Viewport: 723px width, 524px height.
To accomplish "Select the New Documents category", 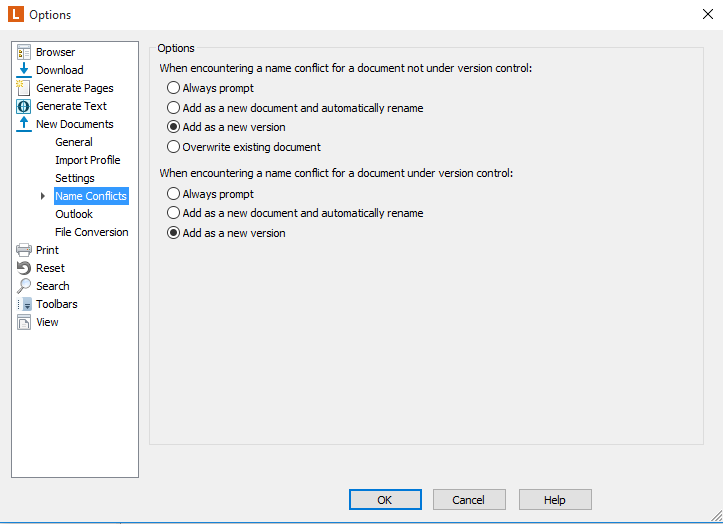I will click(x=75, y=124).
